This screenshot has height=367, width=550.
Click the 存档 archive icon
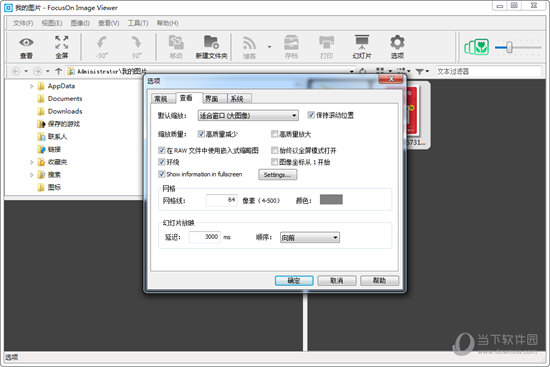[291, 42]
